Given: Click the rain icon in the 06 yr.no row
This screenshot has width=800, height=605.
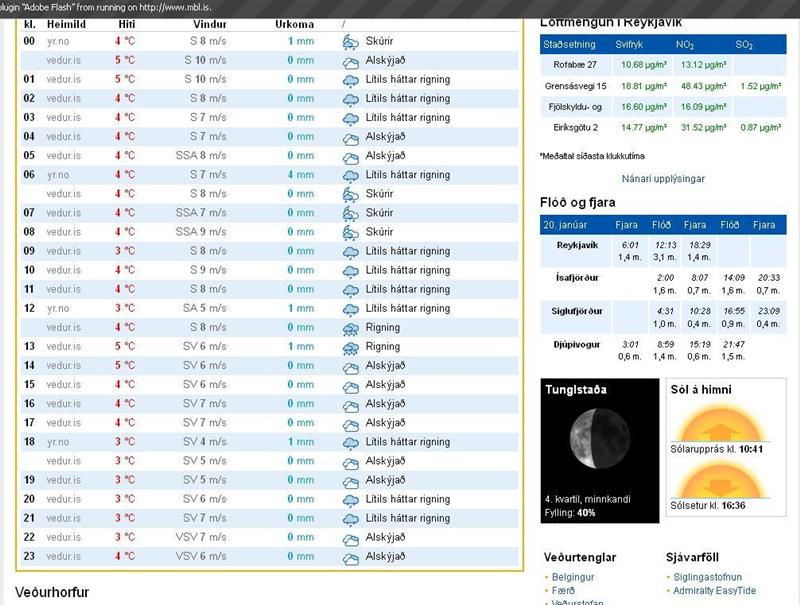Looking at the screenshot, I should click(x=351, y=176).
